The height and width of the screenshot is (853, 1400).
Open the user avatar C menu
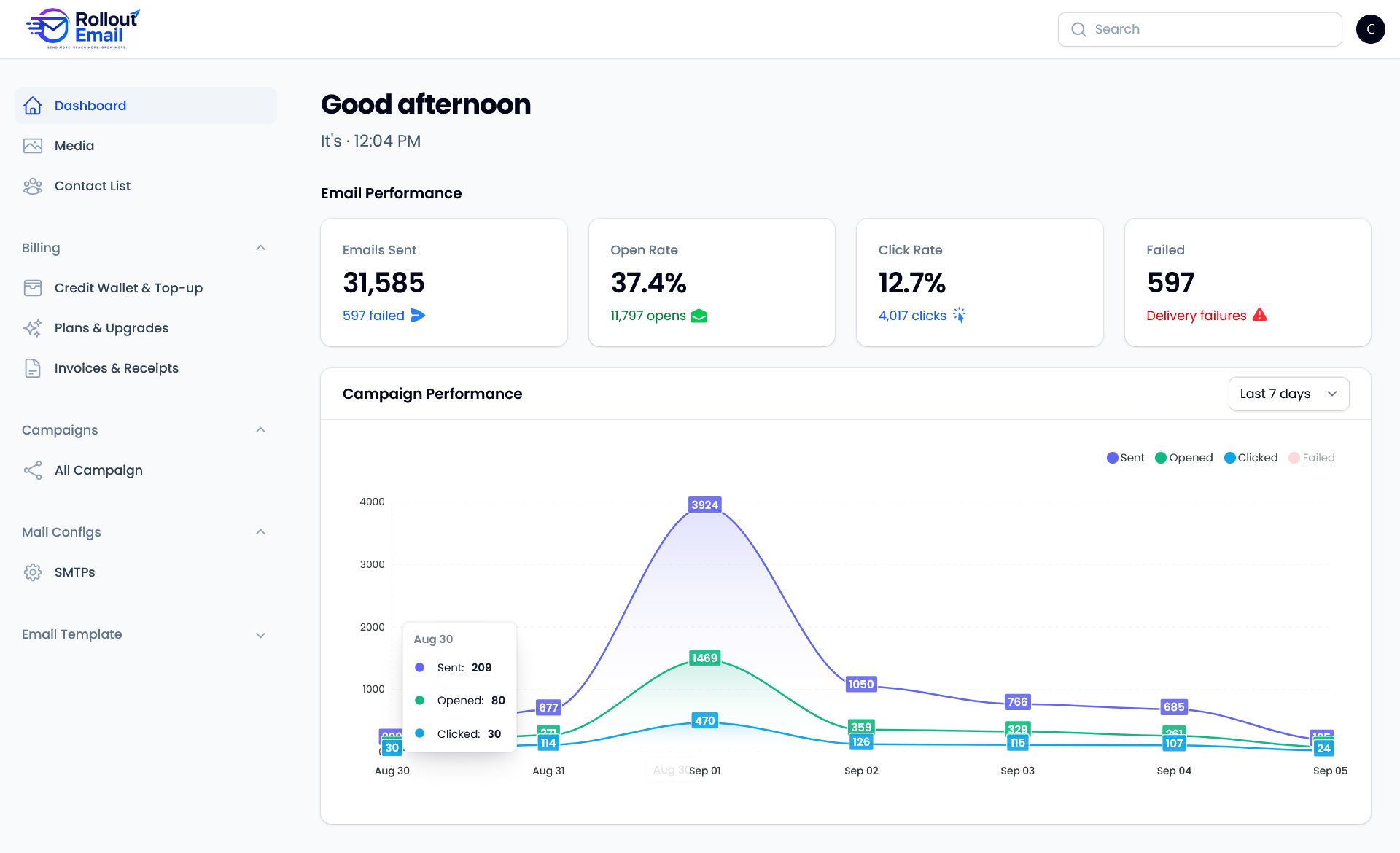(1370, 29)
